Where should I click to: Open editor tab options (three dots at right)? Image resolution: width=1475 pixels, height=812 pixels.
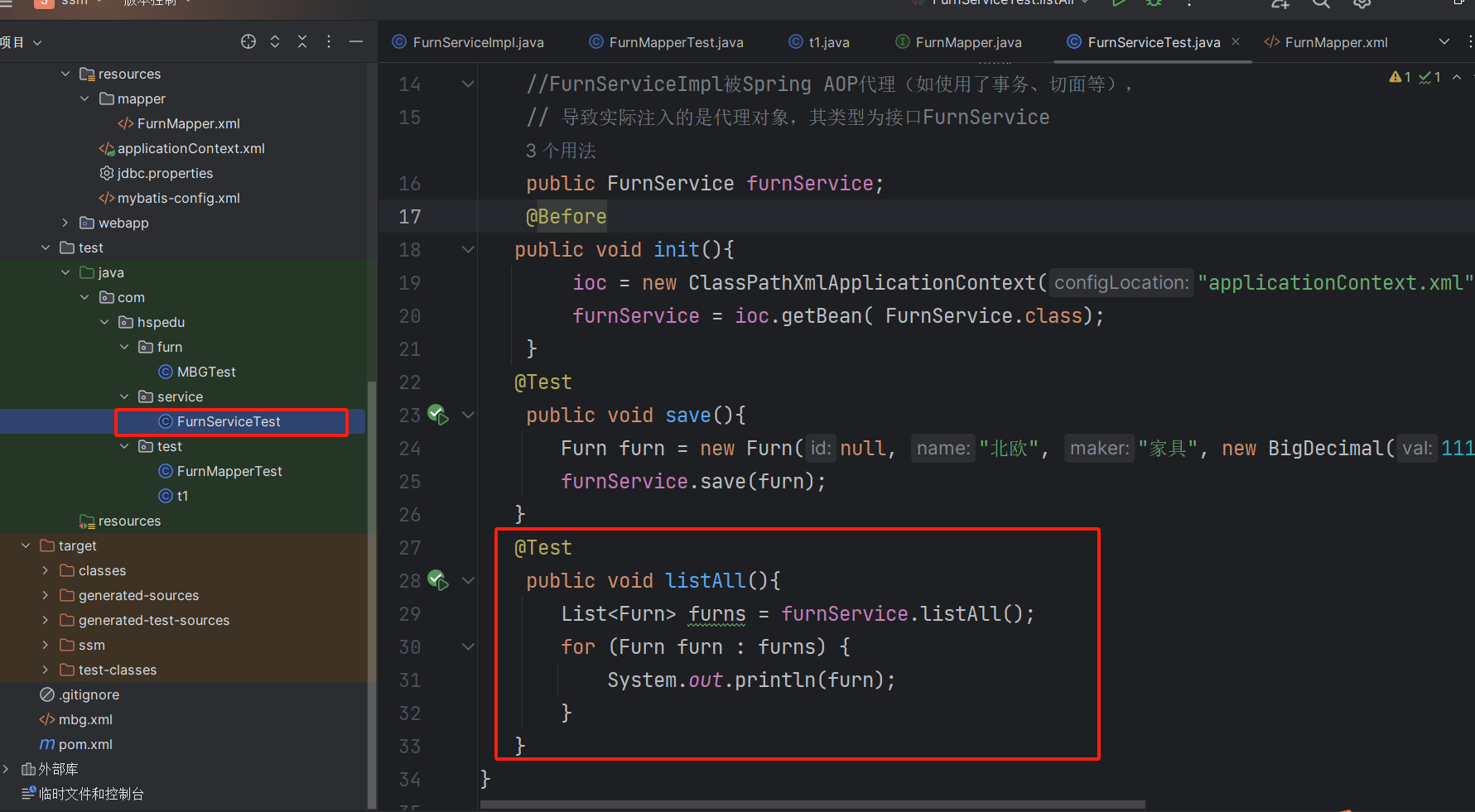[1470, 41]
